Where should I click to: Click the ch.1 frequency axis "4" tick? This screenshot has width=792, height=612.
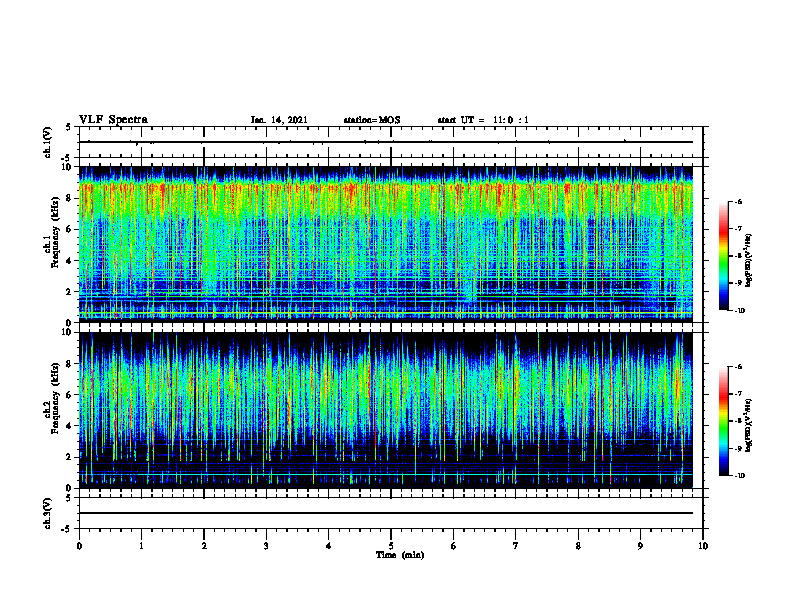69,261
